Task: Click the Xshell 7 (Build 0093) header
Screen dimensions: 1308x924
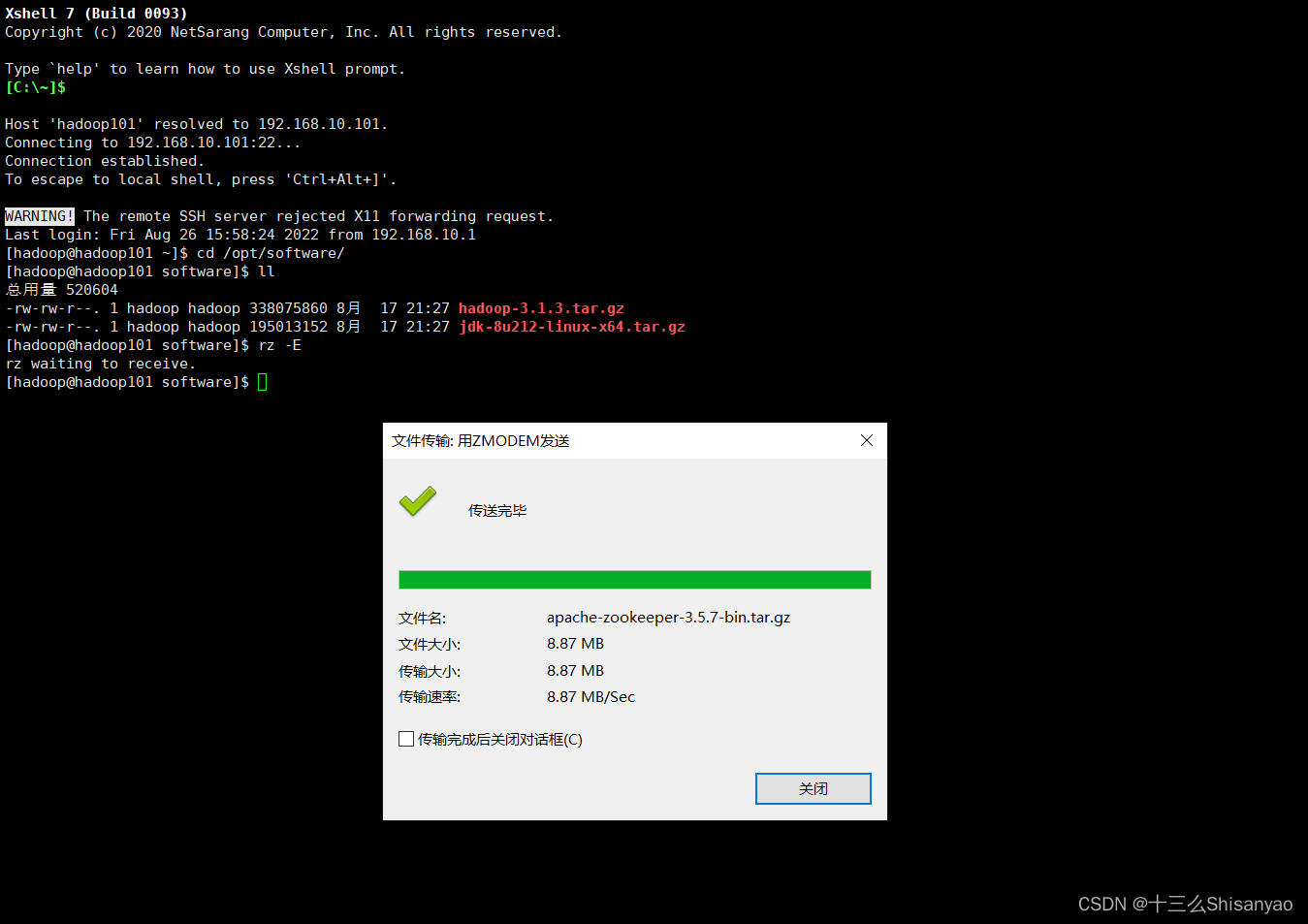Action: click(96, 14)
